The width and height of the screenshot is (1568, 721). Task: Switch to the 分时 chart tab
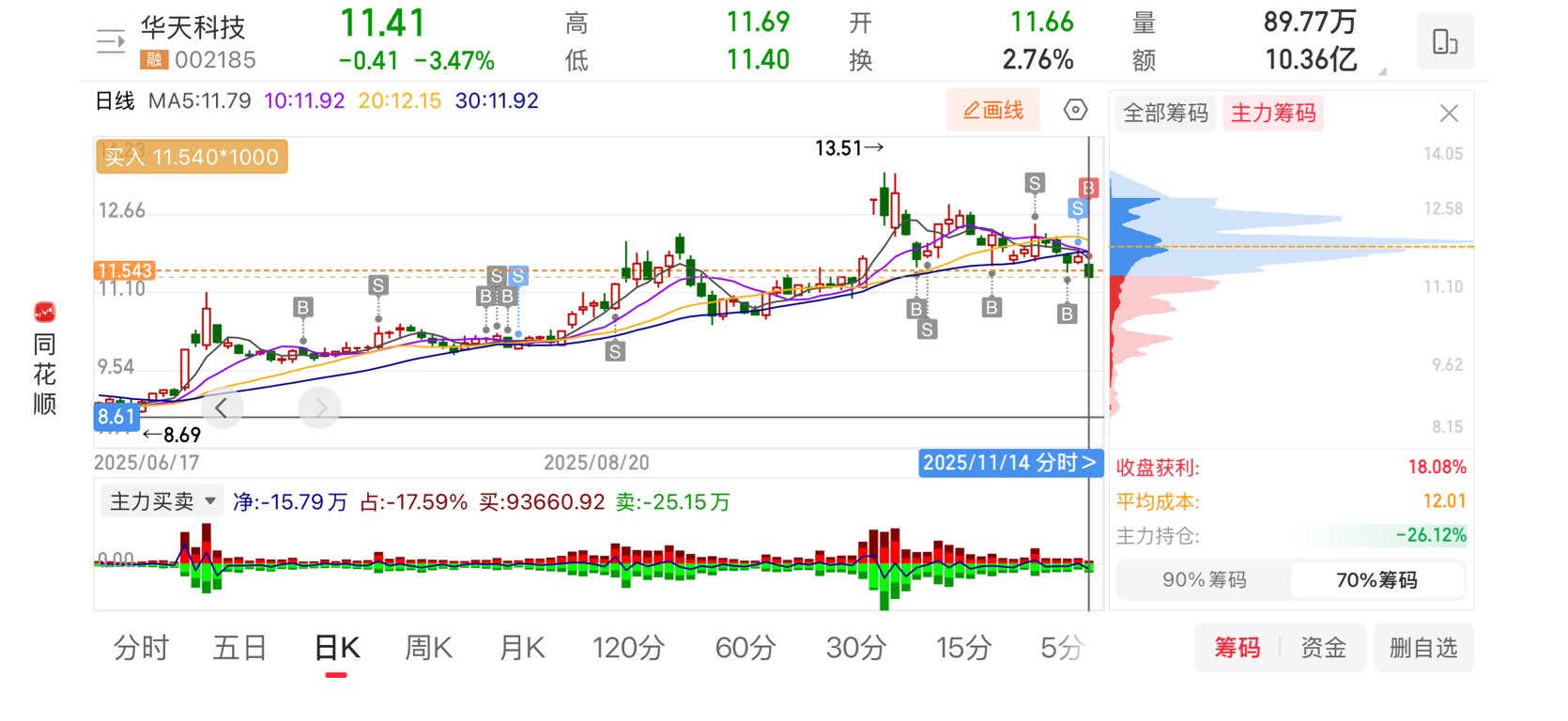pyautogui.click(x=141, y=648)
